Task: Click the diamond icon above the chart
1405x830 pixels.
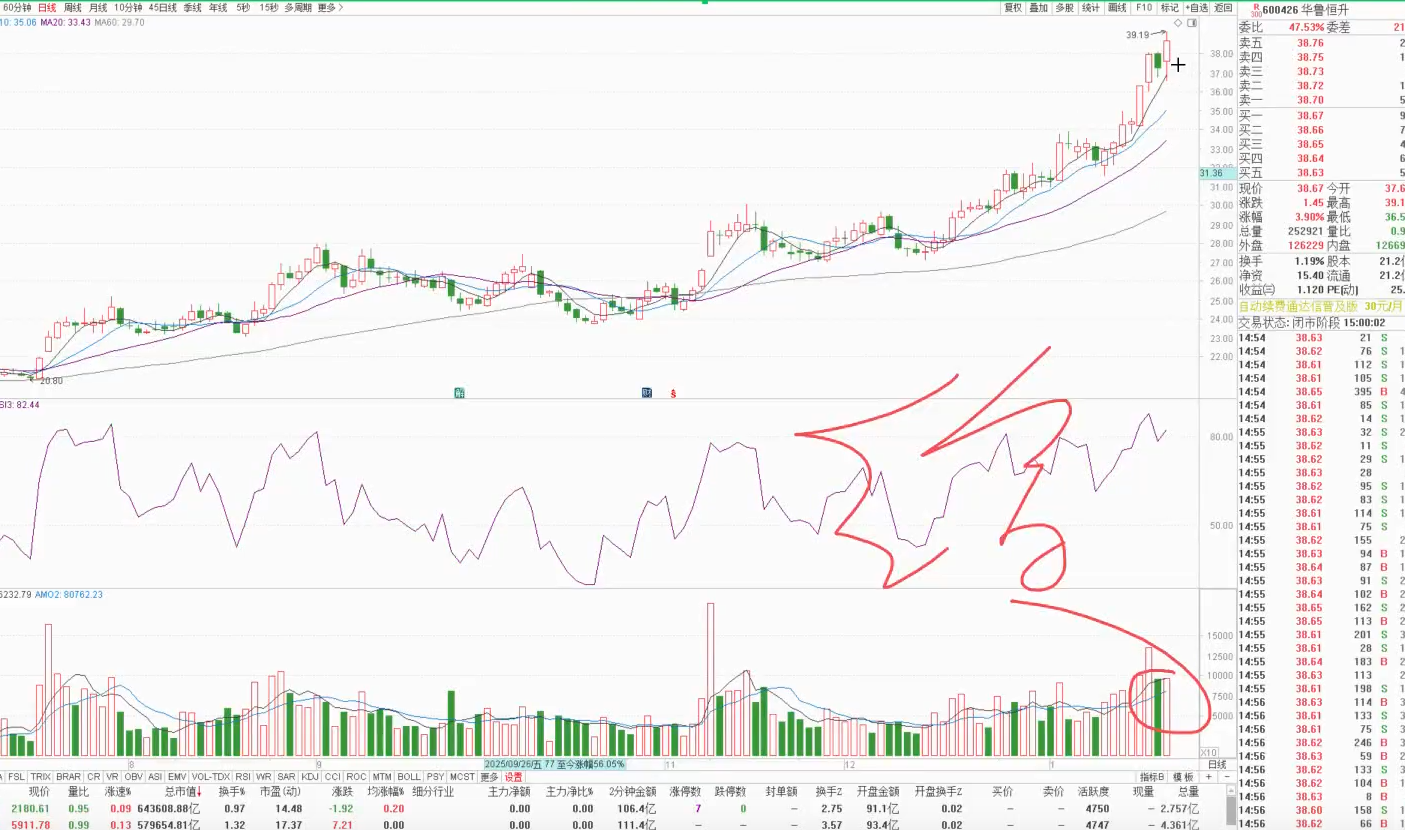Action: (x=1178, y=22)
